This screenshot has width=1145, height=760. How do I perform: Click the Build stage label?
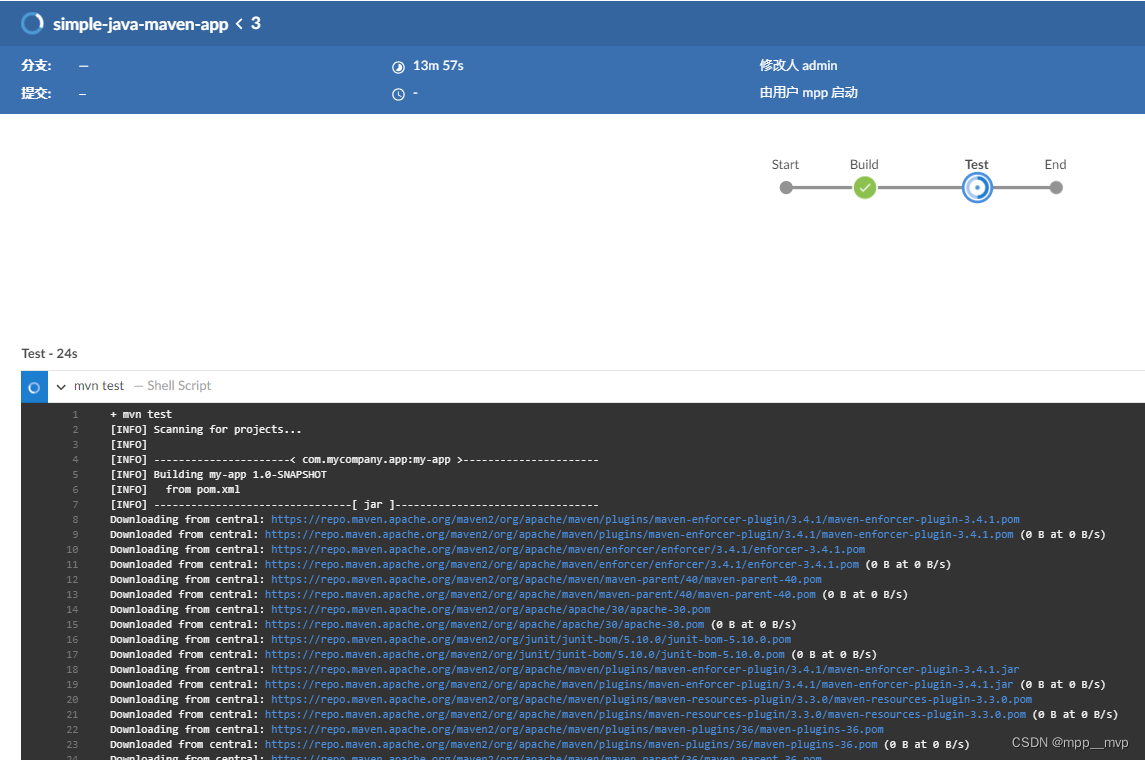[864, 164]
